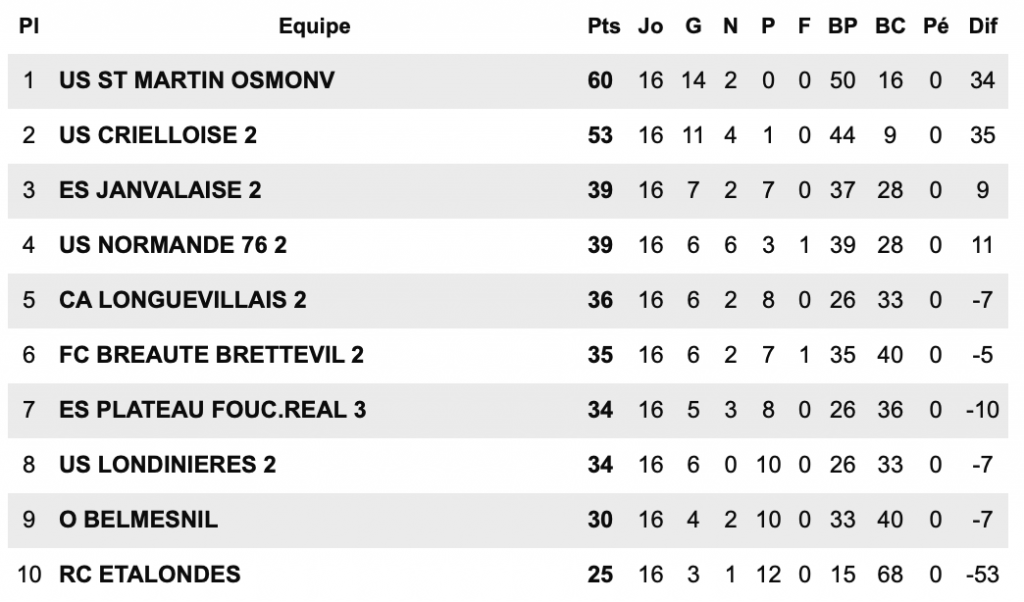
Task: Click US NORMANDE 76 2 team
Action: [173, 245]
